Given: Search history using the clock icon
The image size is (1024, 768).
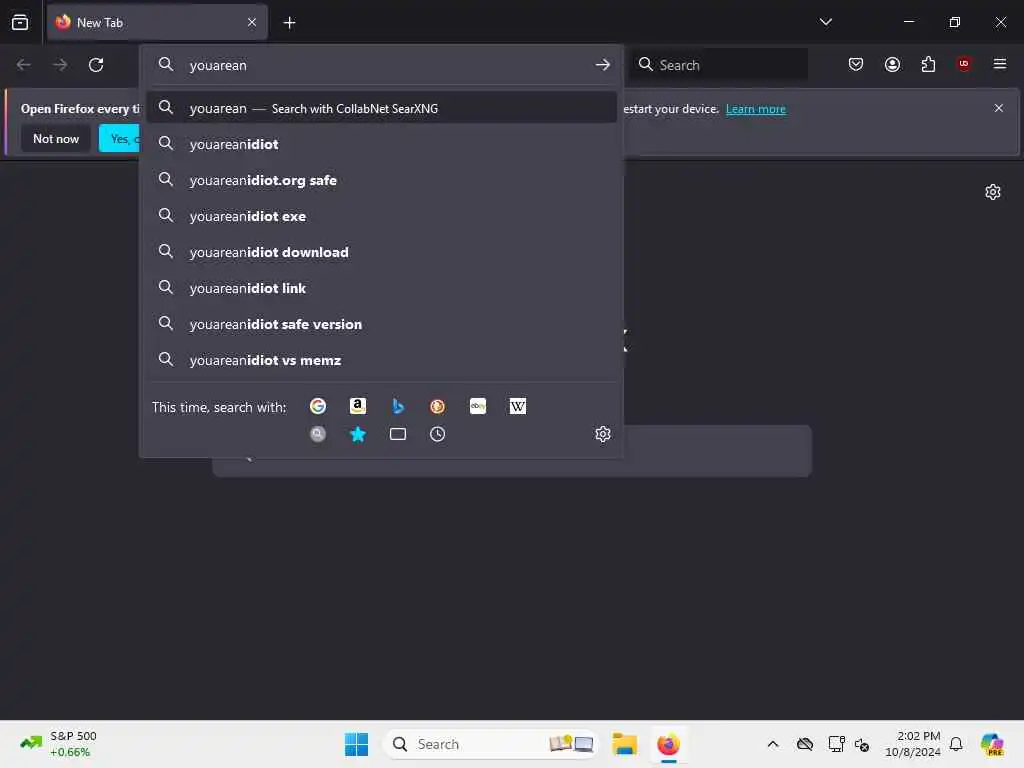Looking at the screenshot, I should (x=438, y=434).
